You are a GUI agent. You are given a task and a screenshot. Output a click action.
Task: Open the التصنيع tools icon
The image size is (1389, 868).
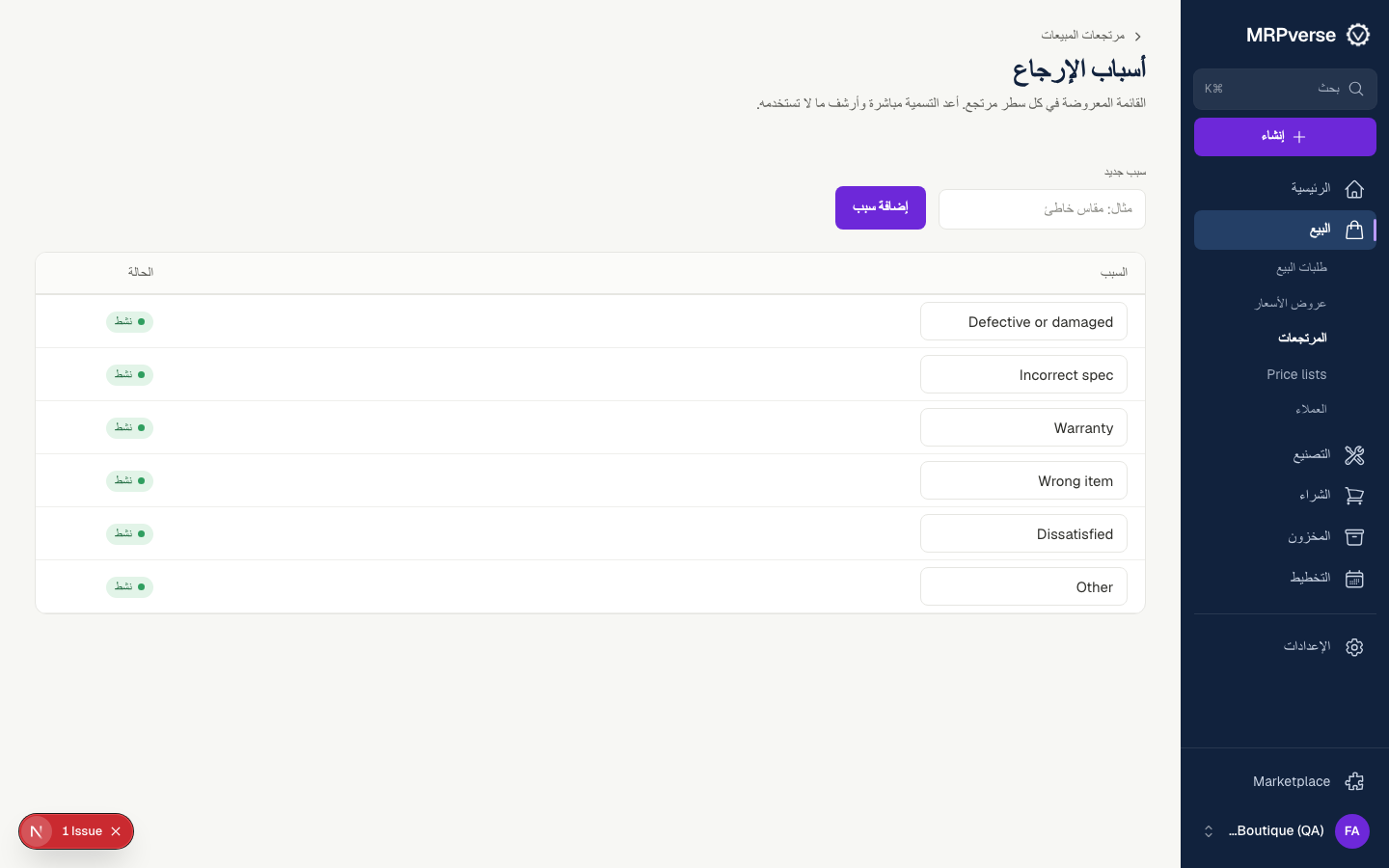[x=1354, y=454]
